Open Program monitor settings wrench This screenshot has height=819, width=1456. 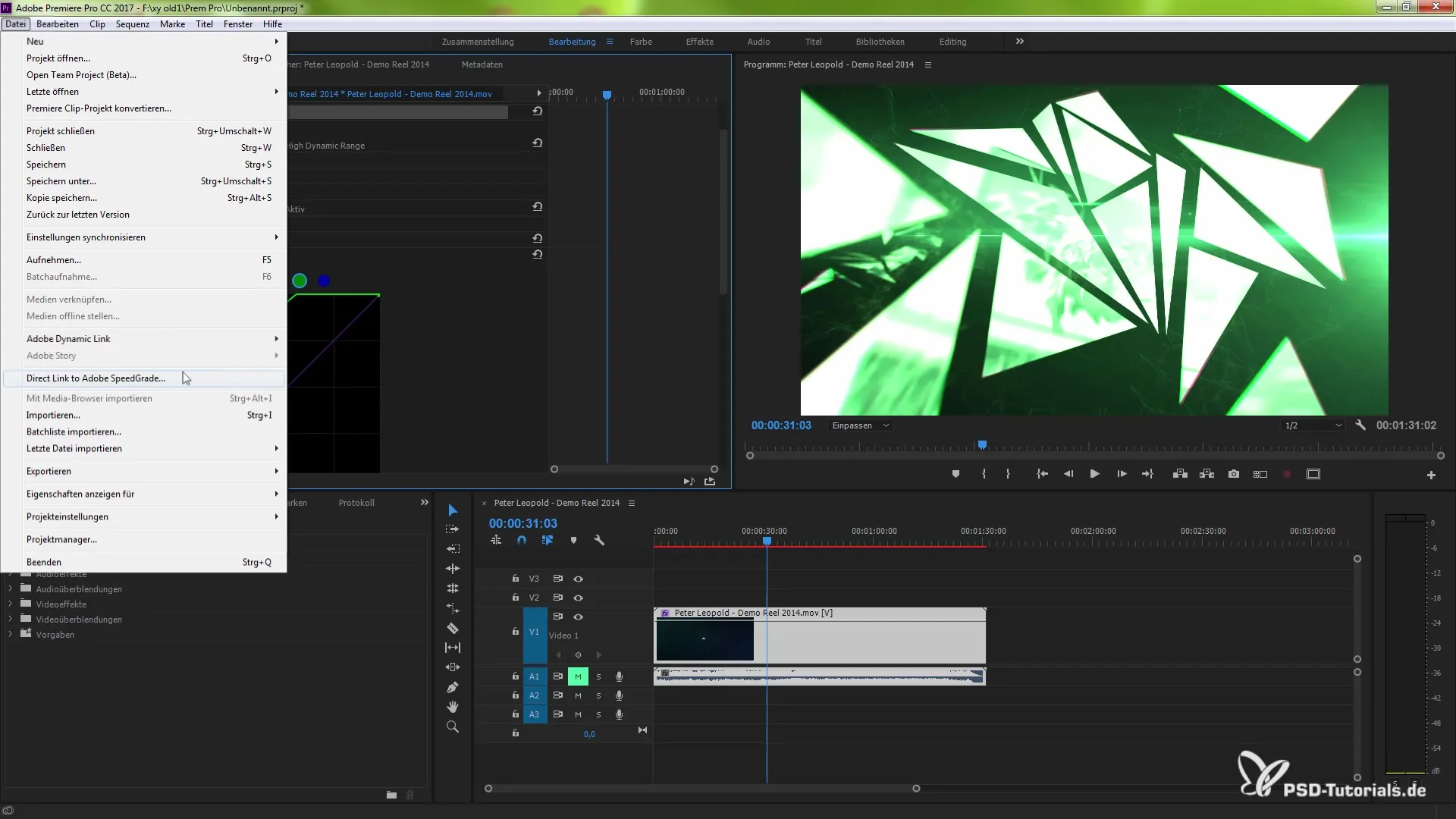(x=1360, y=425)
